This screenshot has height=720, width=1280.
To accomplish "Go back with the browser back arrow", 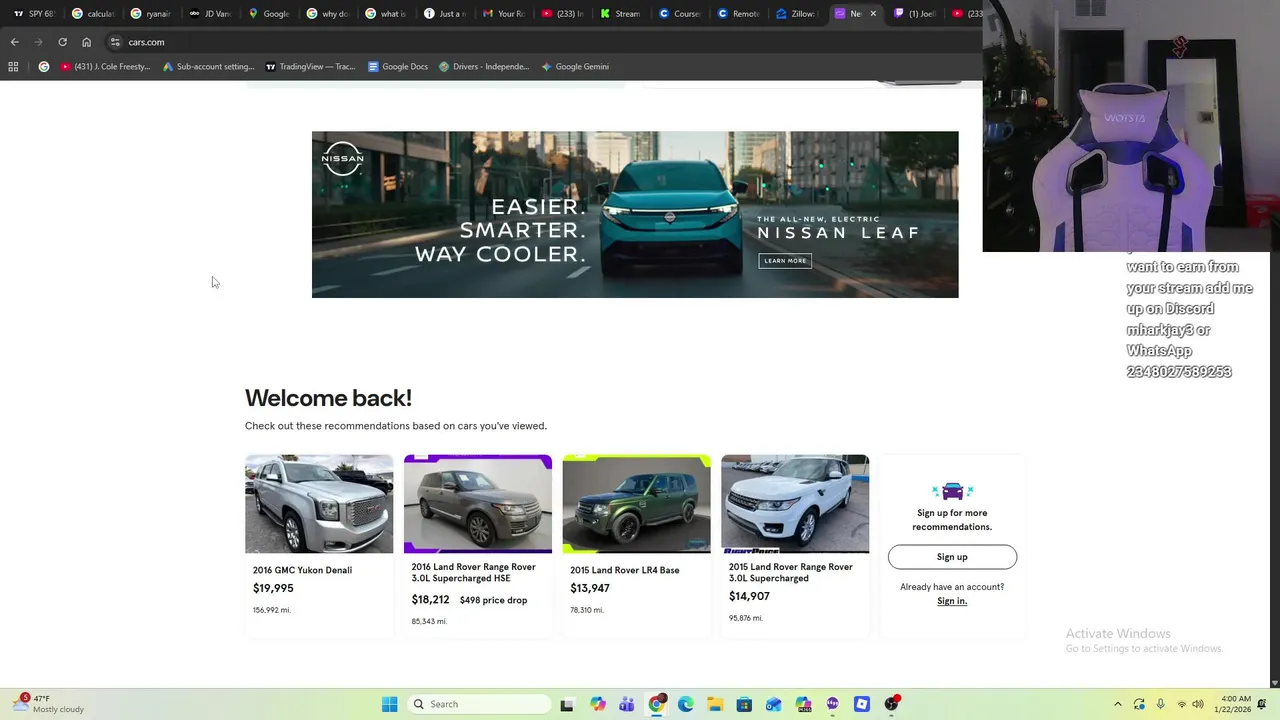I will (x=14, y=42).
